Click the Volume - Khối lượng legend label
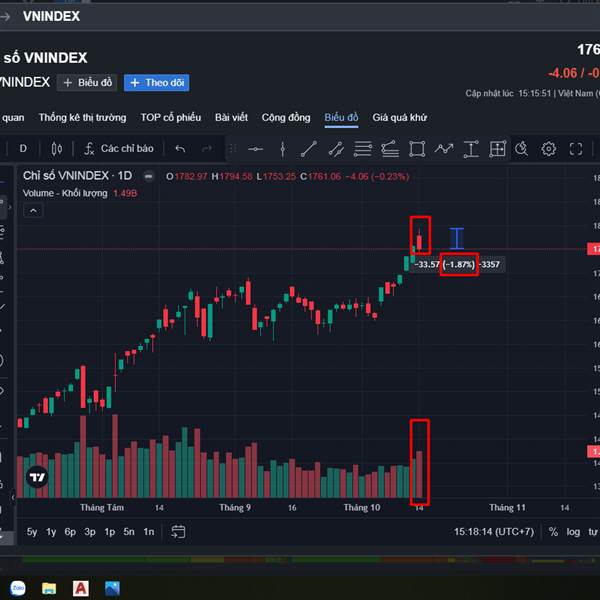This screenshot has height=600, width=600. (65, 193)
